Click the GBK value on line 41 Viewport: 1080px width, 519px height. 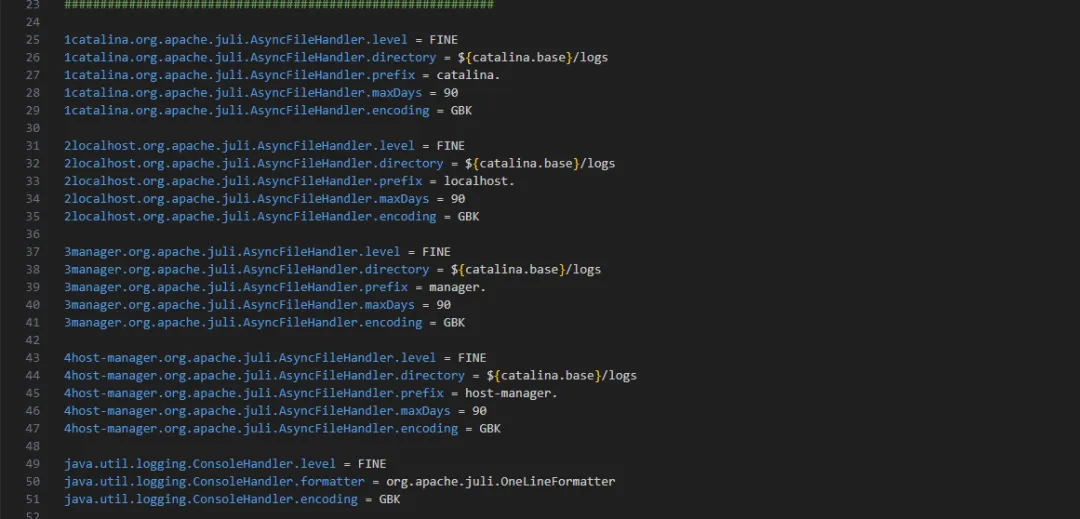[454, 322]
